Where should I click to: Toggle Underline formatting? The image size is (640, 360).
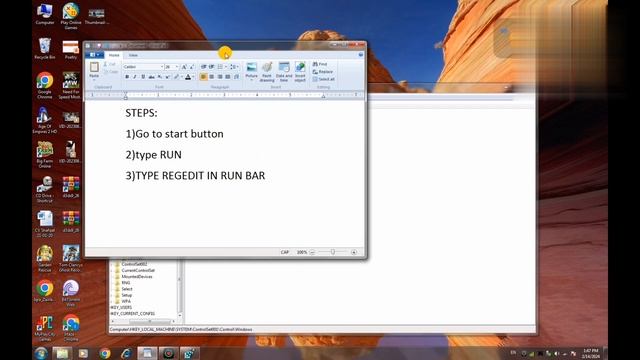click(143, 77)
